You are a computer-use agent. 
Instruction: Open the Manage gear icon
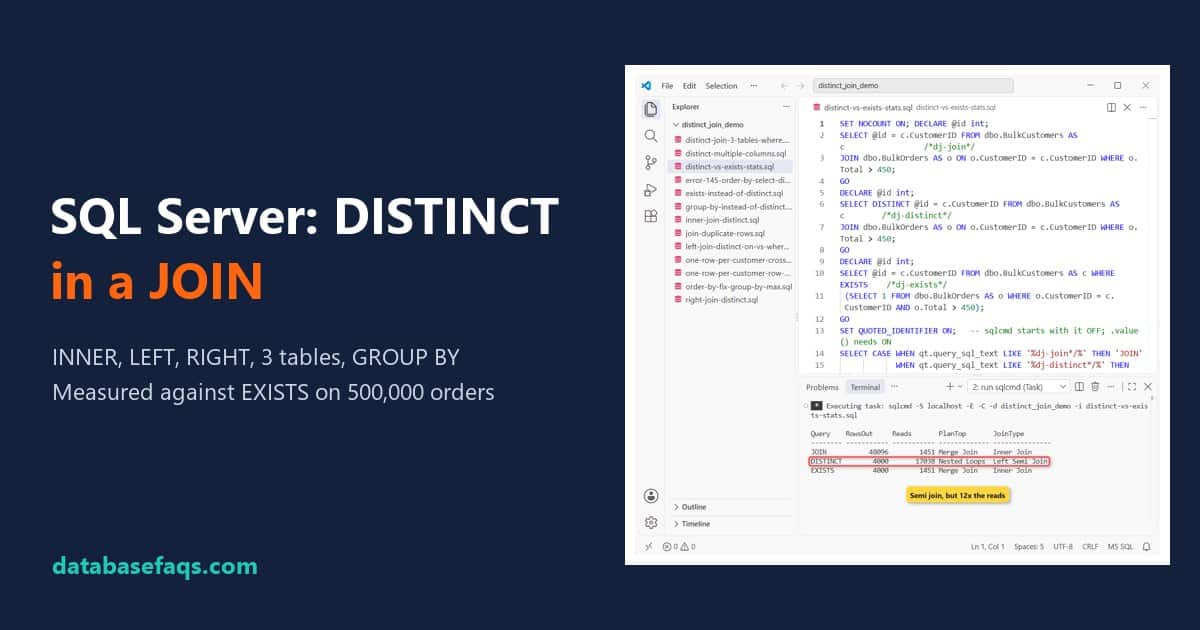651,522
